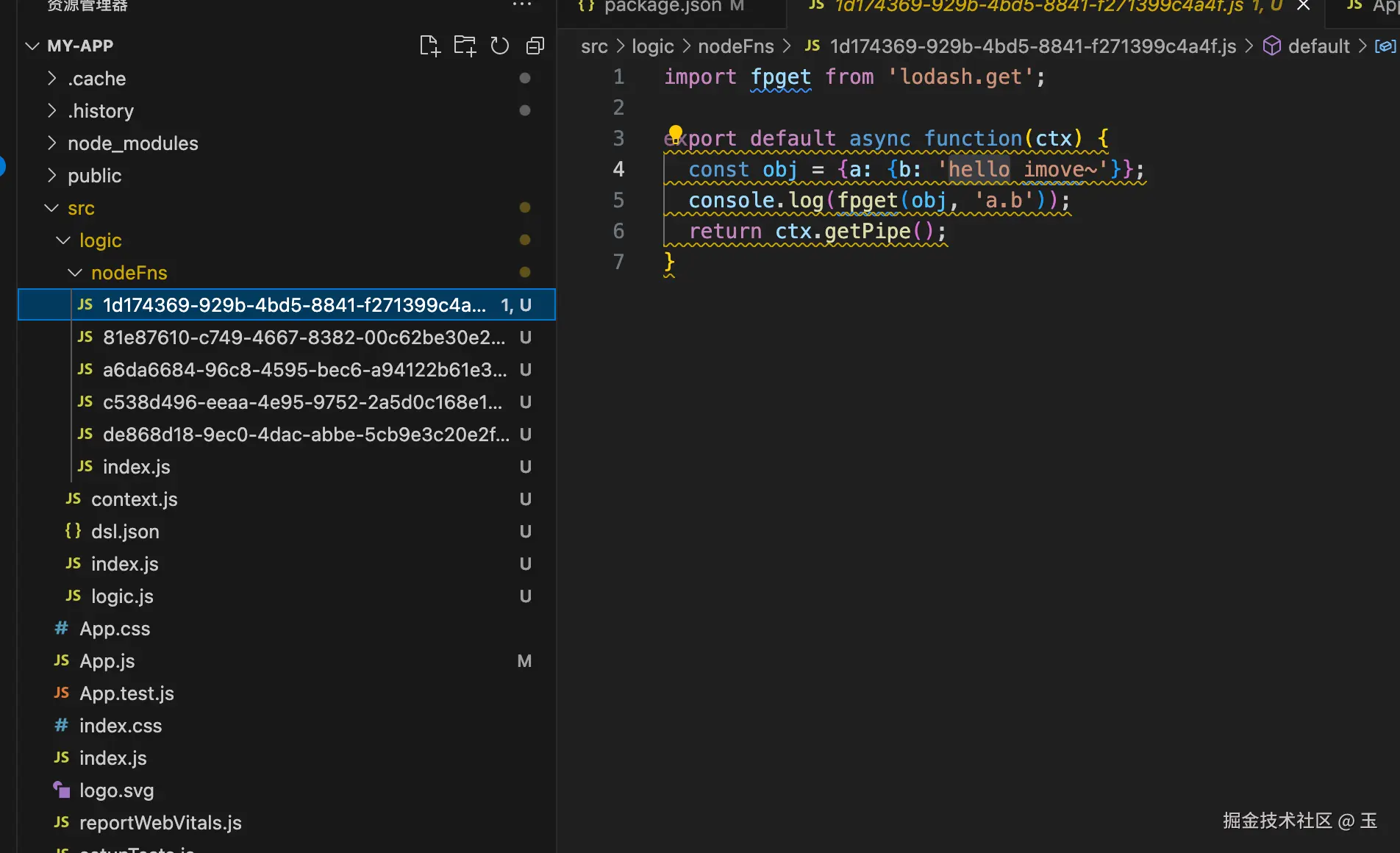The width and height of the screenshot is (1400, 853).
Task: Collapse the MY-APP project root
Action: tap(32, 46)
